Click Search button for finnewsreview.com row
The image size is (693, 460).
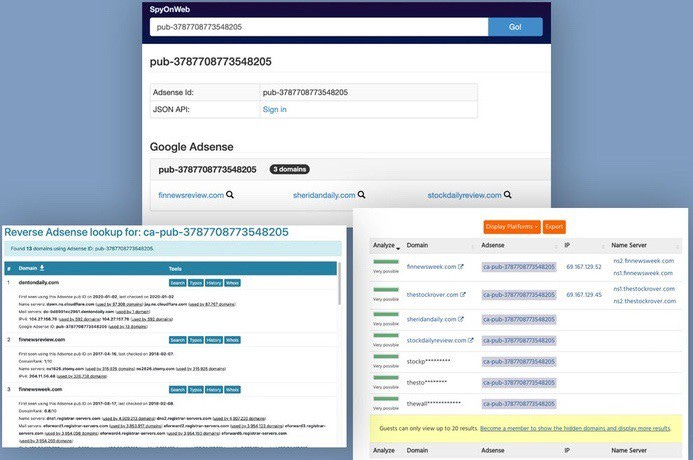click(x=178, y=340)
